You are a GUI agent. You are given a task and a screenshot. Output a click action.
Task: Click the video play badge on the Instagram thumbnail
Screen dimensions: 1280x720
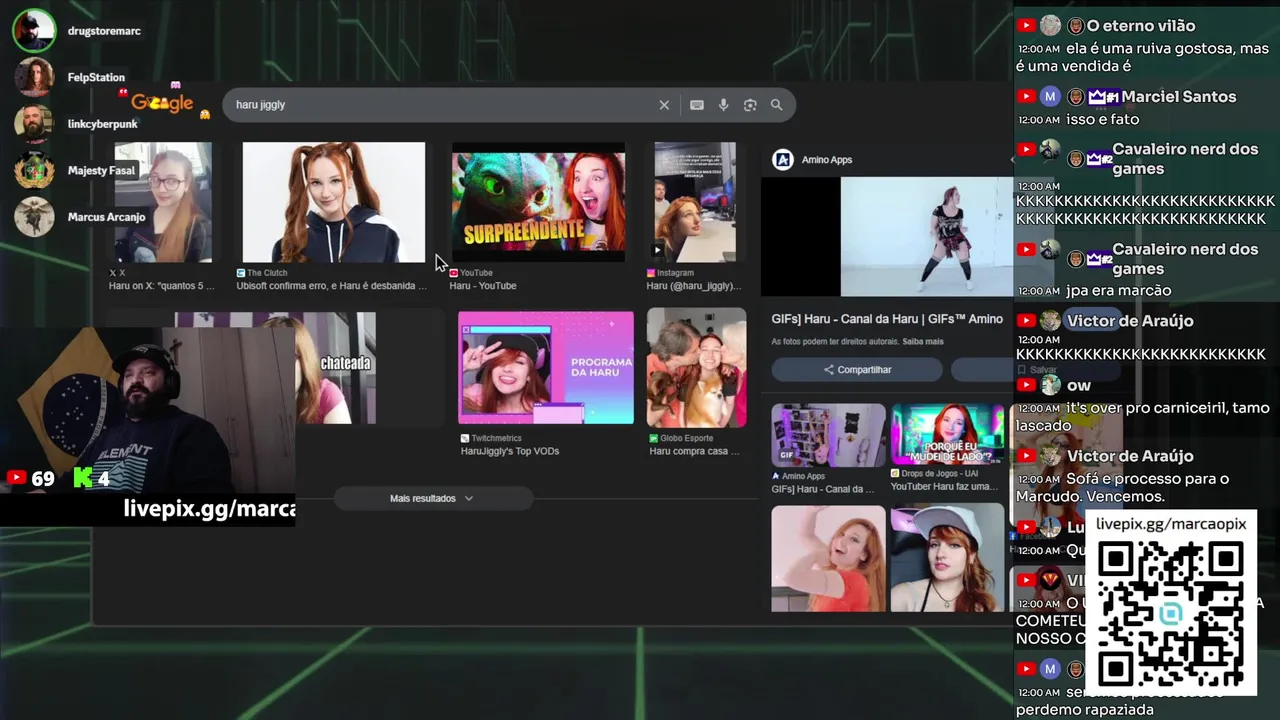(657, 250)
